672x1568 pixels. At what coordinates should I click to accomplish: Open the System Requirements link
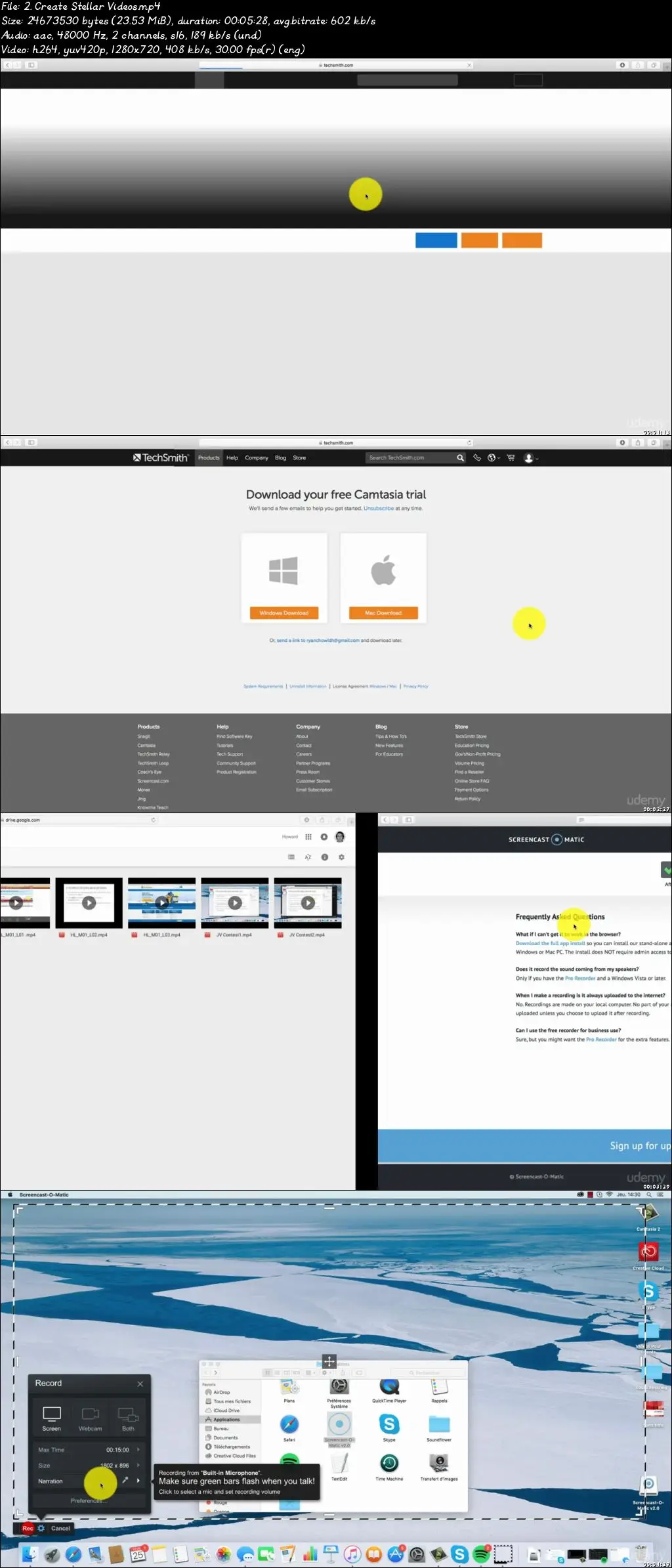click(x=263, y=686)
